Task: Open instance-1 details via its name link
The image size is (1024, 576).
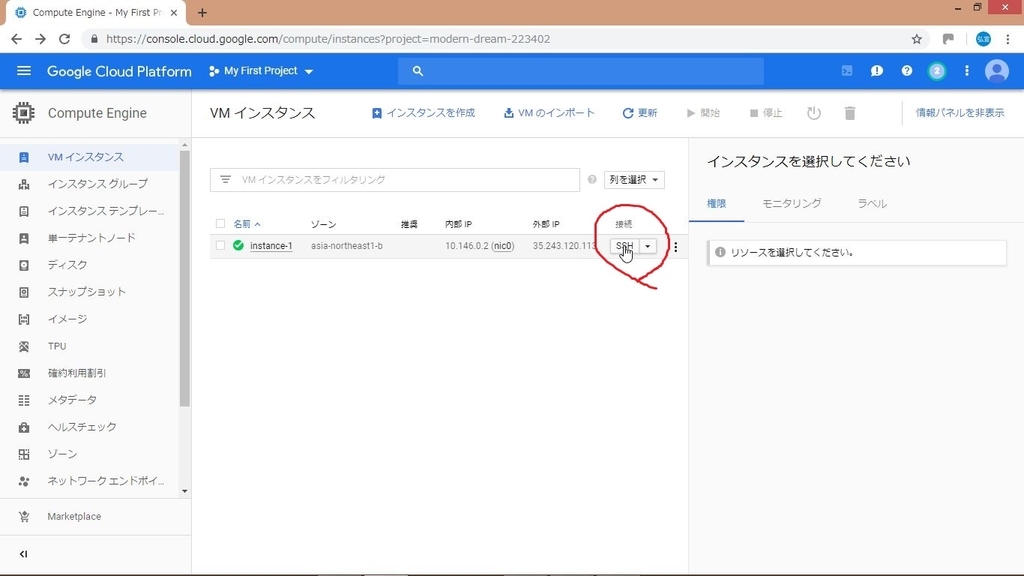Action: 270,245
